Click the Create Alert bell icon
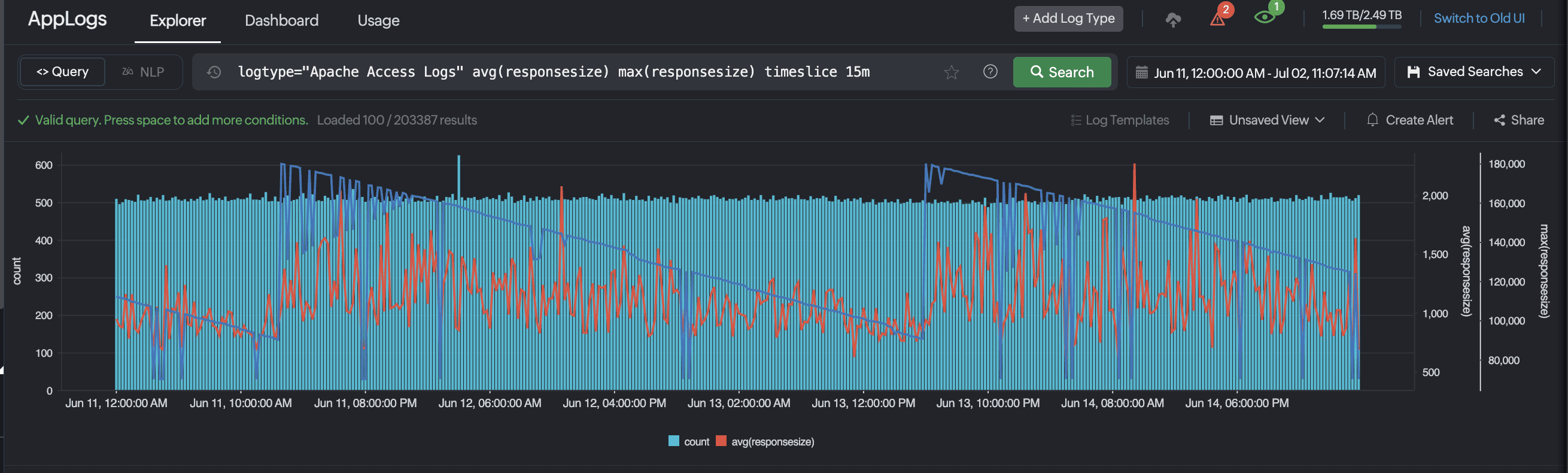1568x473 pixels. [x=1372, y=120]
